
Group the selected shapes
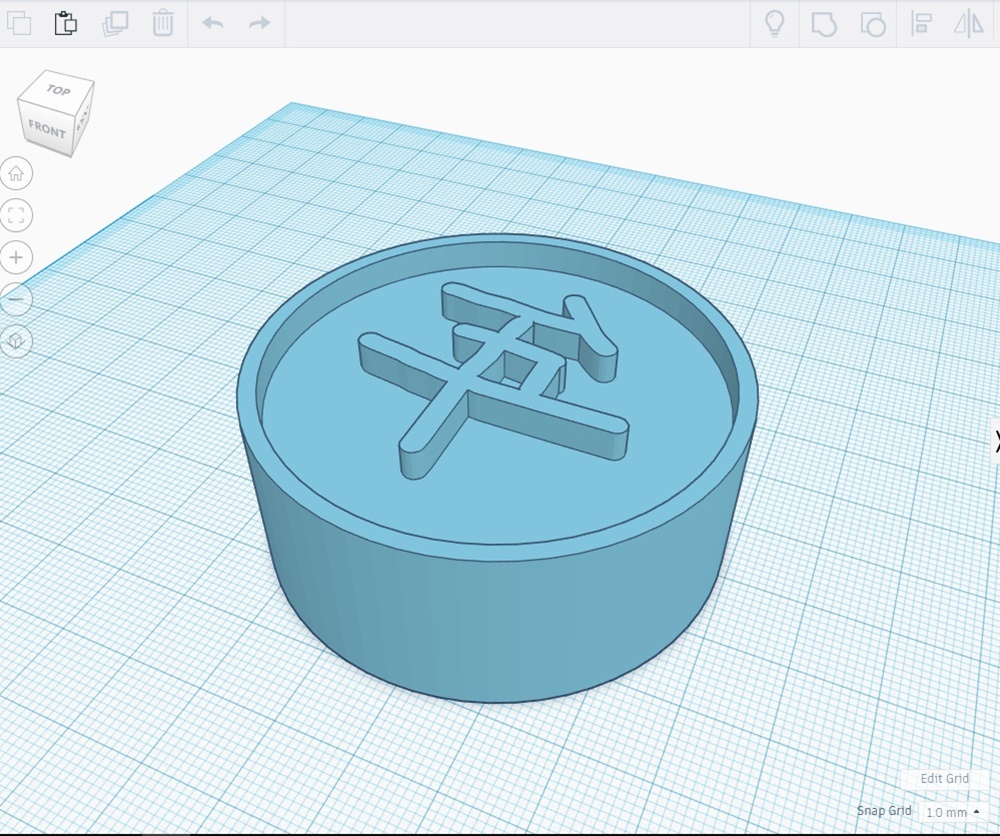click(x=823, y=24)
